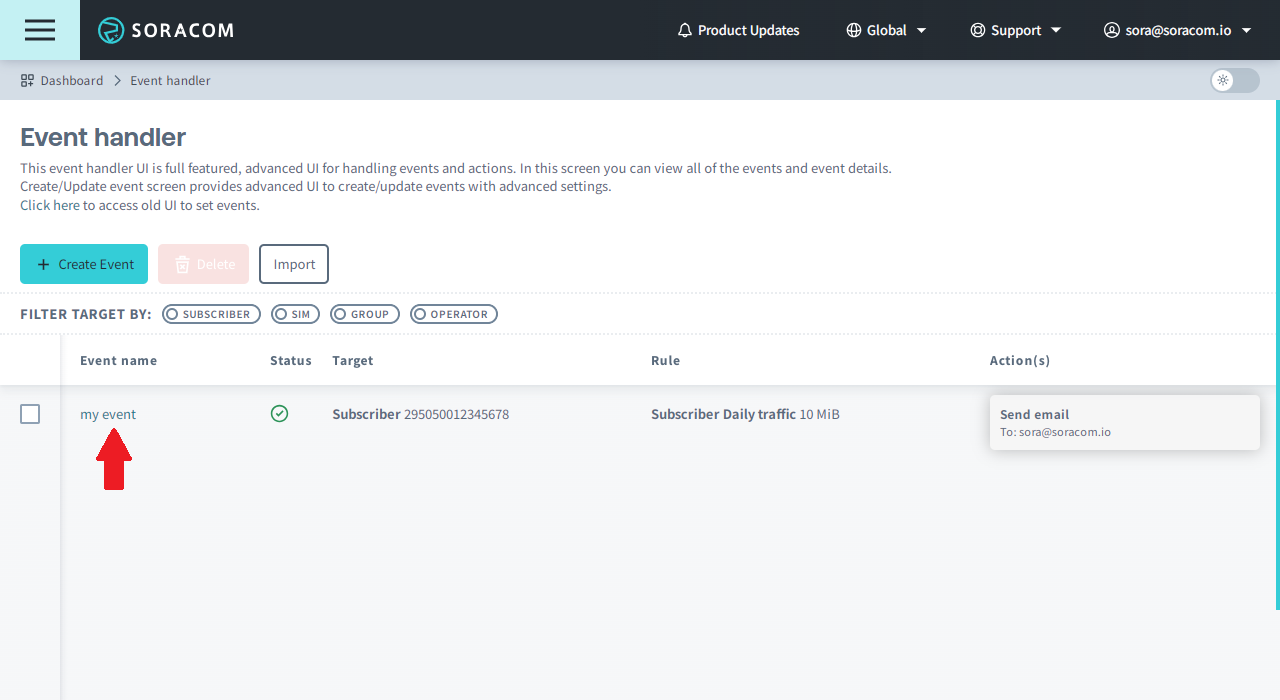Click the Create Event button
The width and height of the screenshot is (1280, 700).
coord(84,264)
